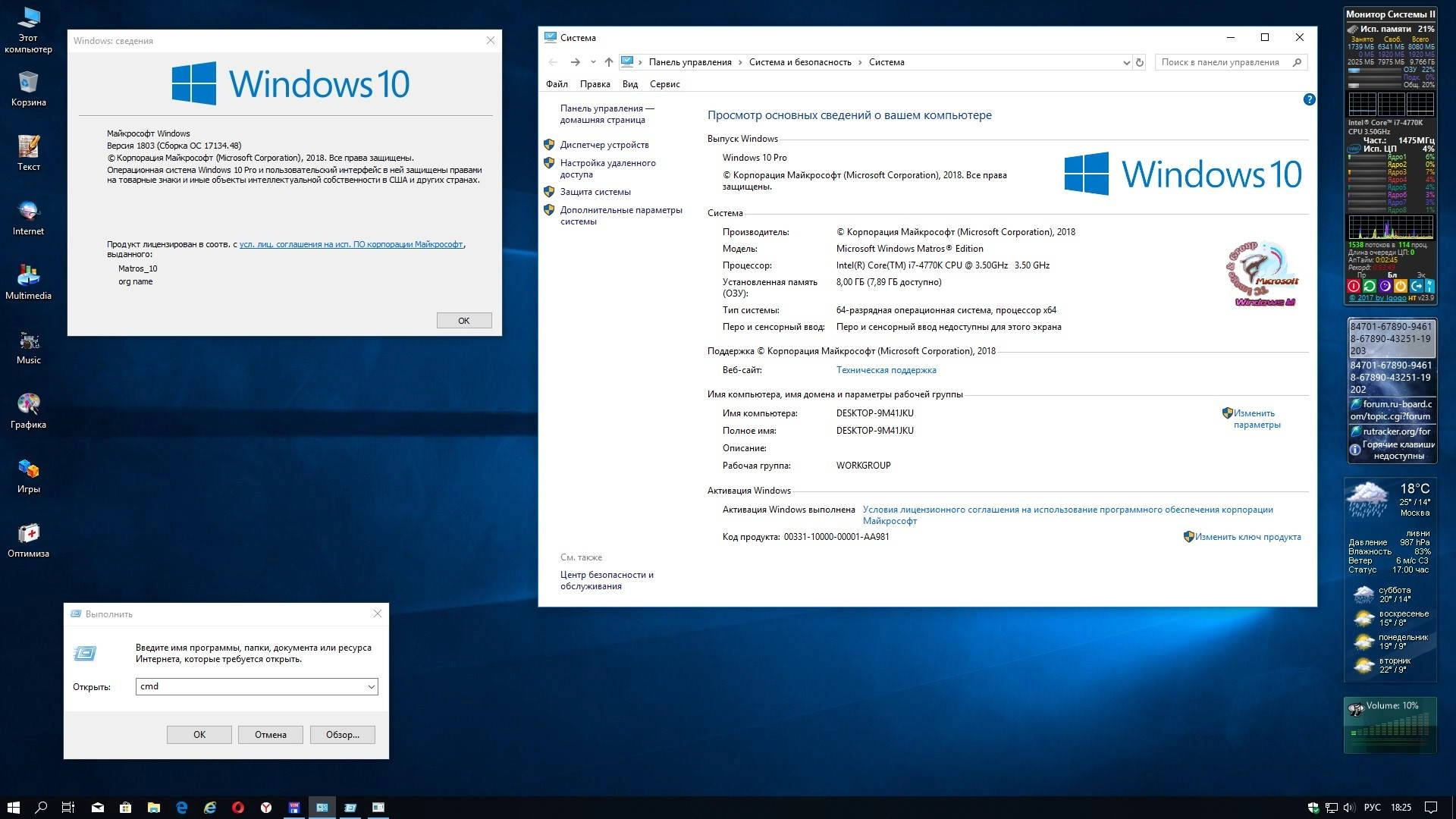Screen dimensions: 1456x819
Task: Click OK in Windows: сведения dialog
Action: (x=464, y=321)
